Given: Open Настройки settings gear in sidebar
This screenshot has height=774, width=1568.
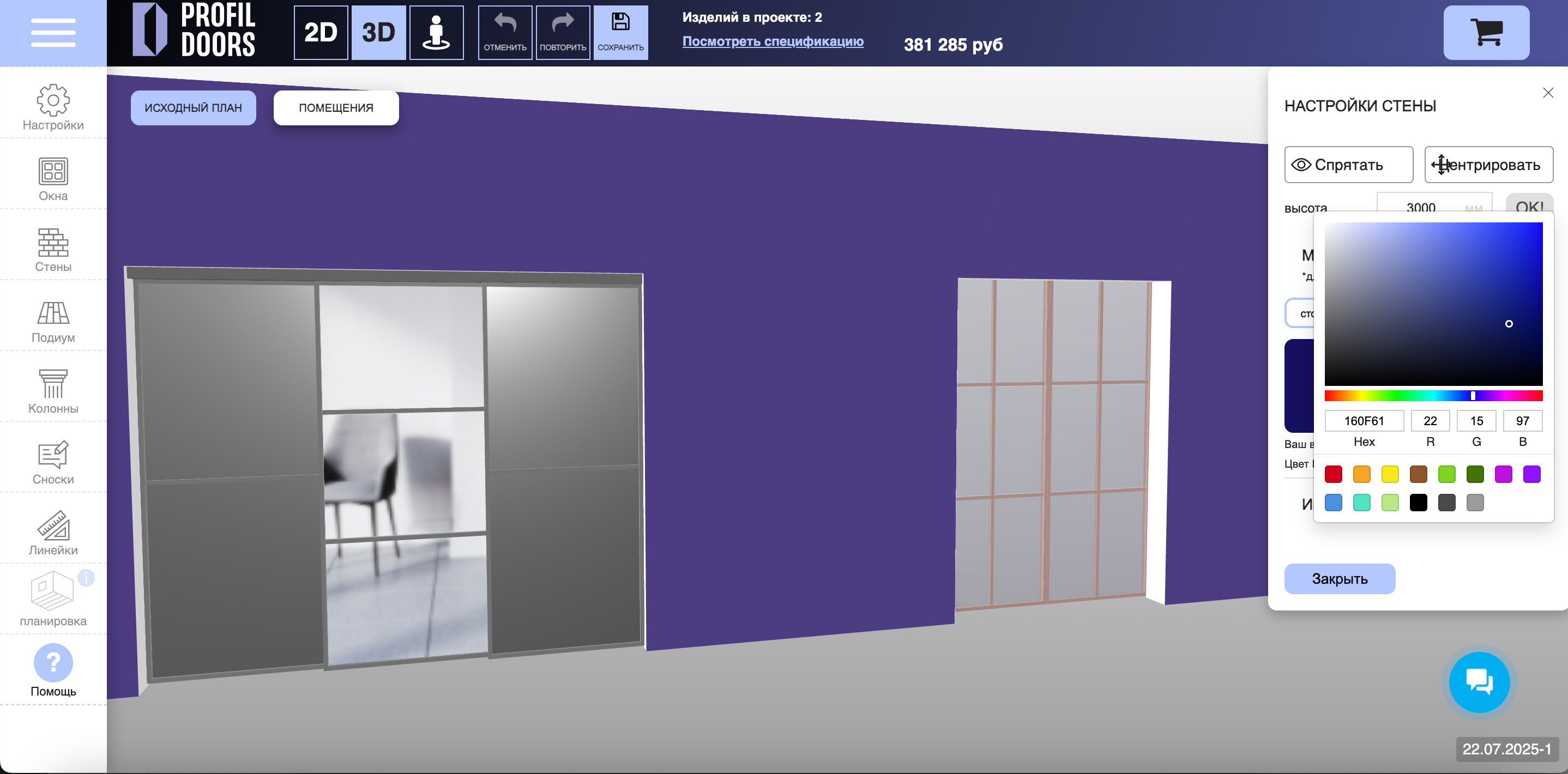Looking at the screenshot, I should (x=53, y=107).
